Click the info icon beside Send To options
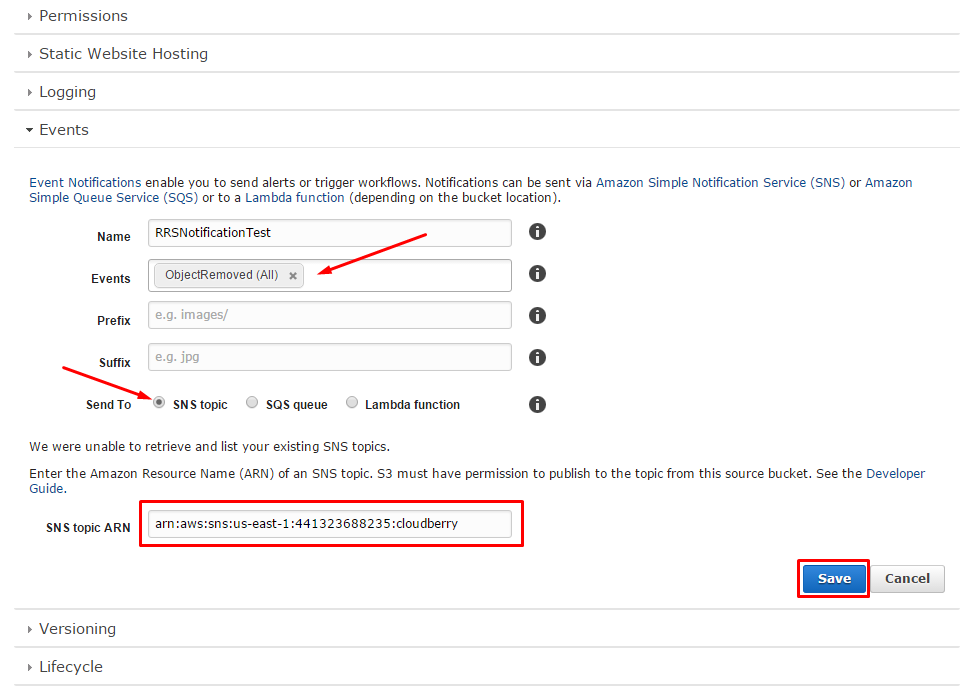 pos(537,404)
